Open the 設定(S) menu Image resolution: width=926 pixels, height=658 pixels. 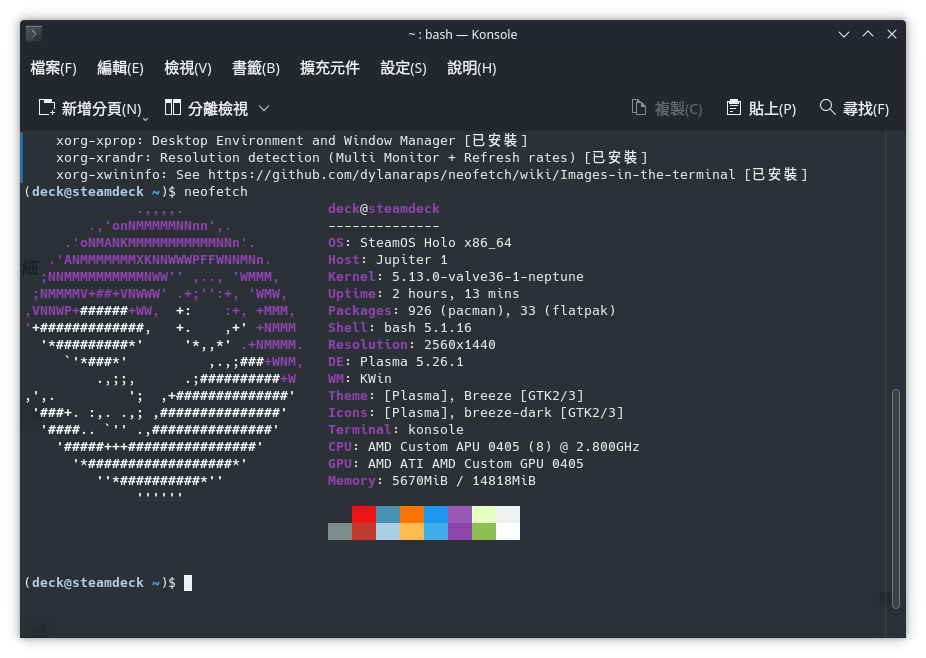pos(403,68)
